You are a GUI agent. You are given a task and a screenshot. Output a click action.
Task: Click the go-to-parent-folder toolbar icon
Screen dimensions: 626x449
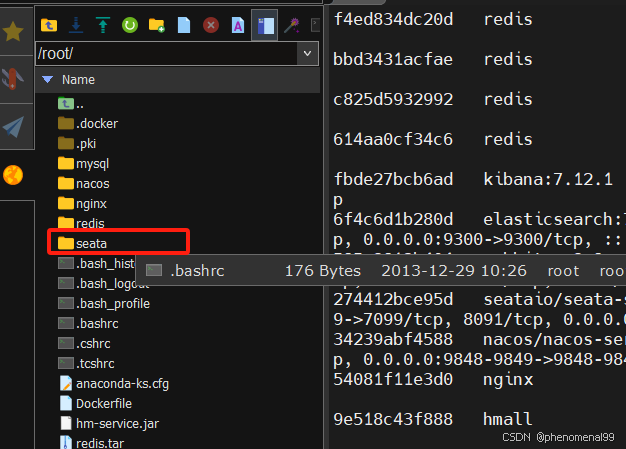(x=49, y=26)
